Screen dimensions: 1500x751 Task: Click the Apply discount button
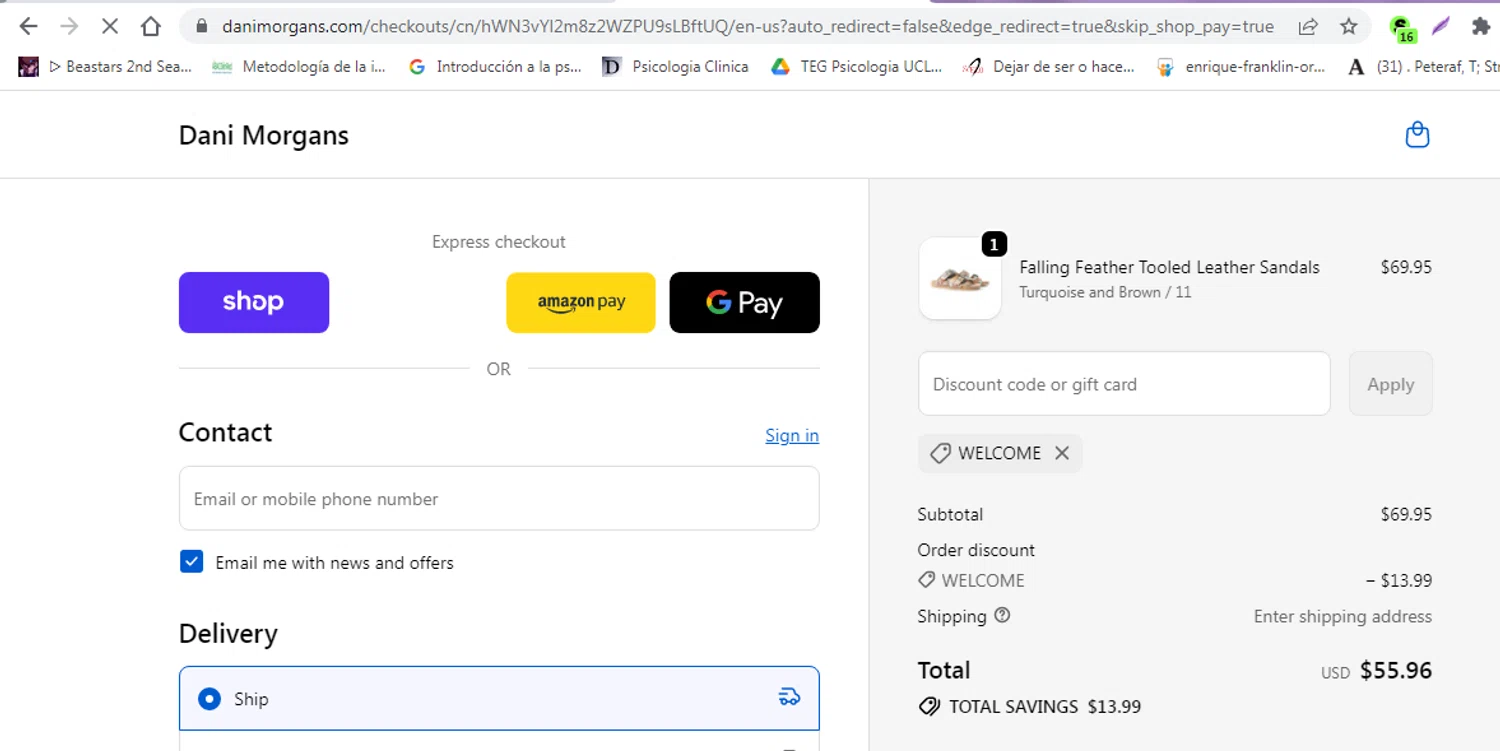[1390, 383]
